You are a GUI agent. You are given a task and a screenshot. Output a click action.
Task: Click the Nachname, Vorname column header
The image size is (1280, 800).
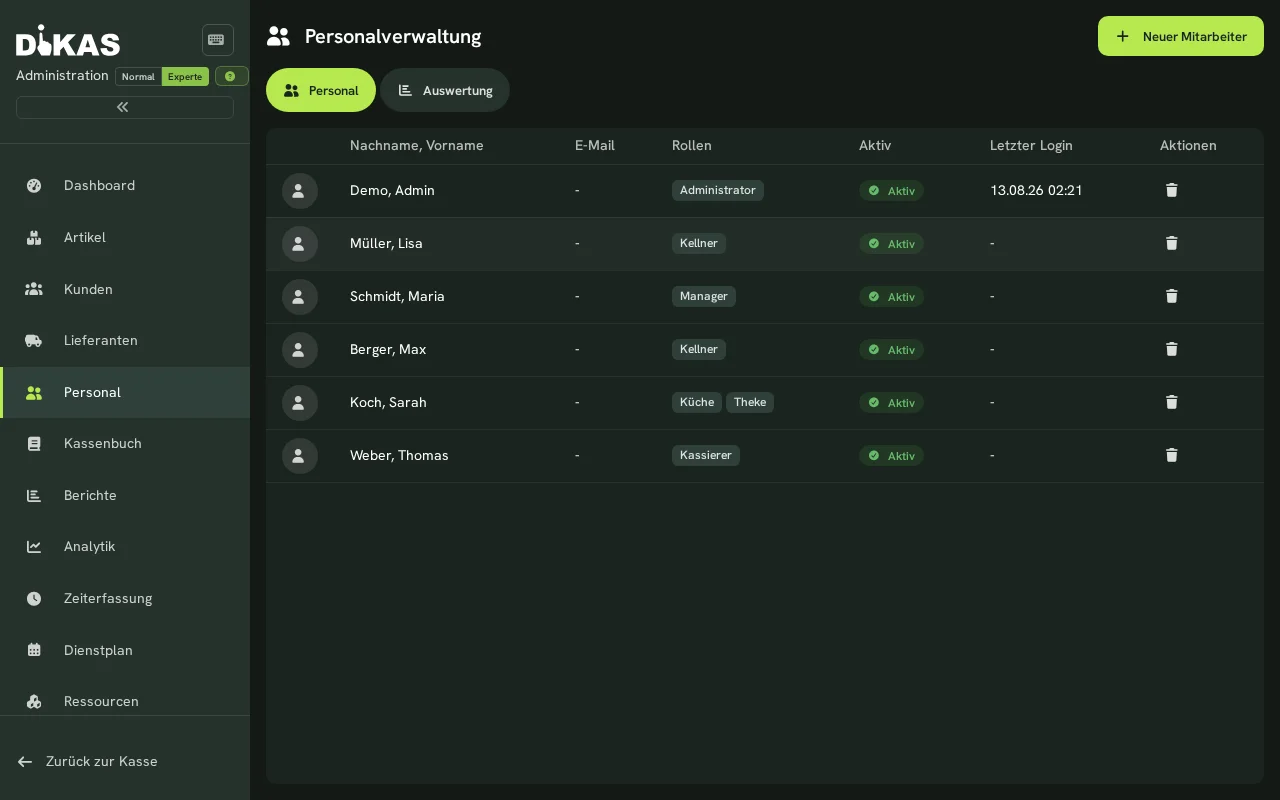coord(417,145)
